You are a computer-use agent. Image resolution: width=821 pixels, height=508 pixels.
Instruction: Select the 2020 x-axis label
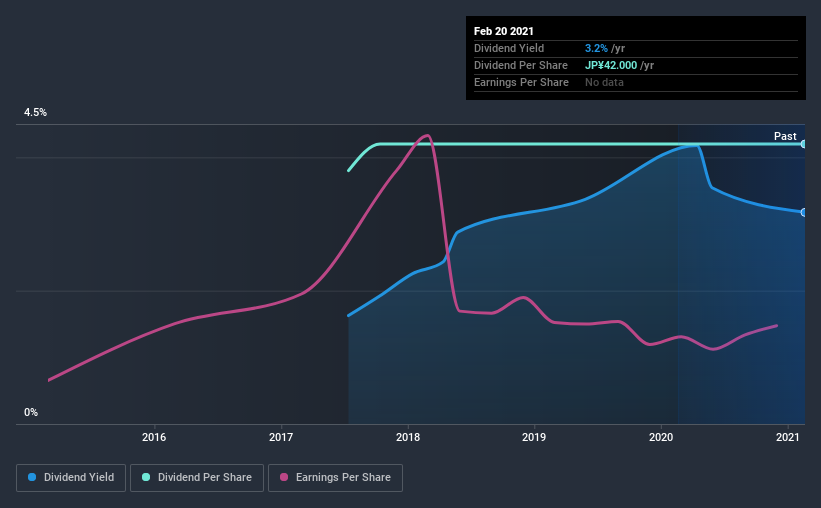[x=661, y=437]
